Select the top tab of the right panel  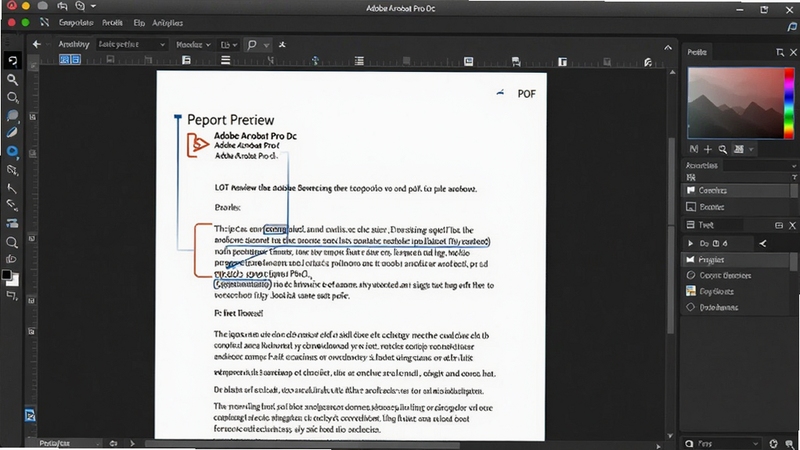pyautogui.click(x=697, y=52)
